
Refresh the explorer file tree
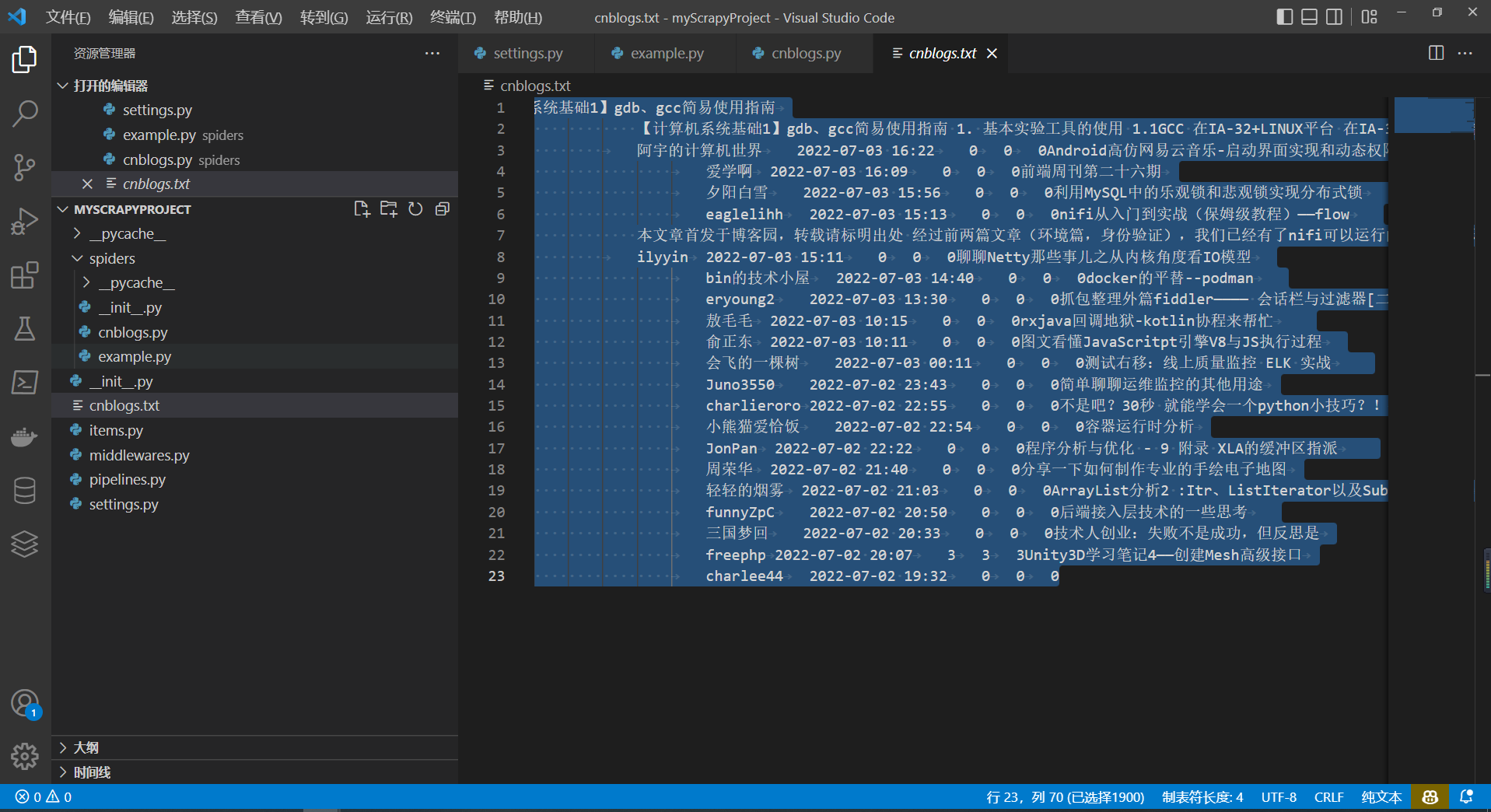tap(415, 209)
